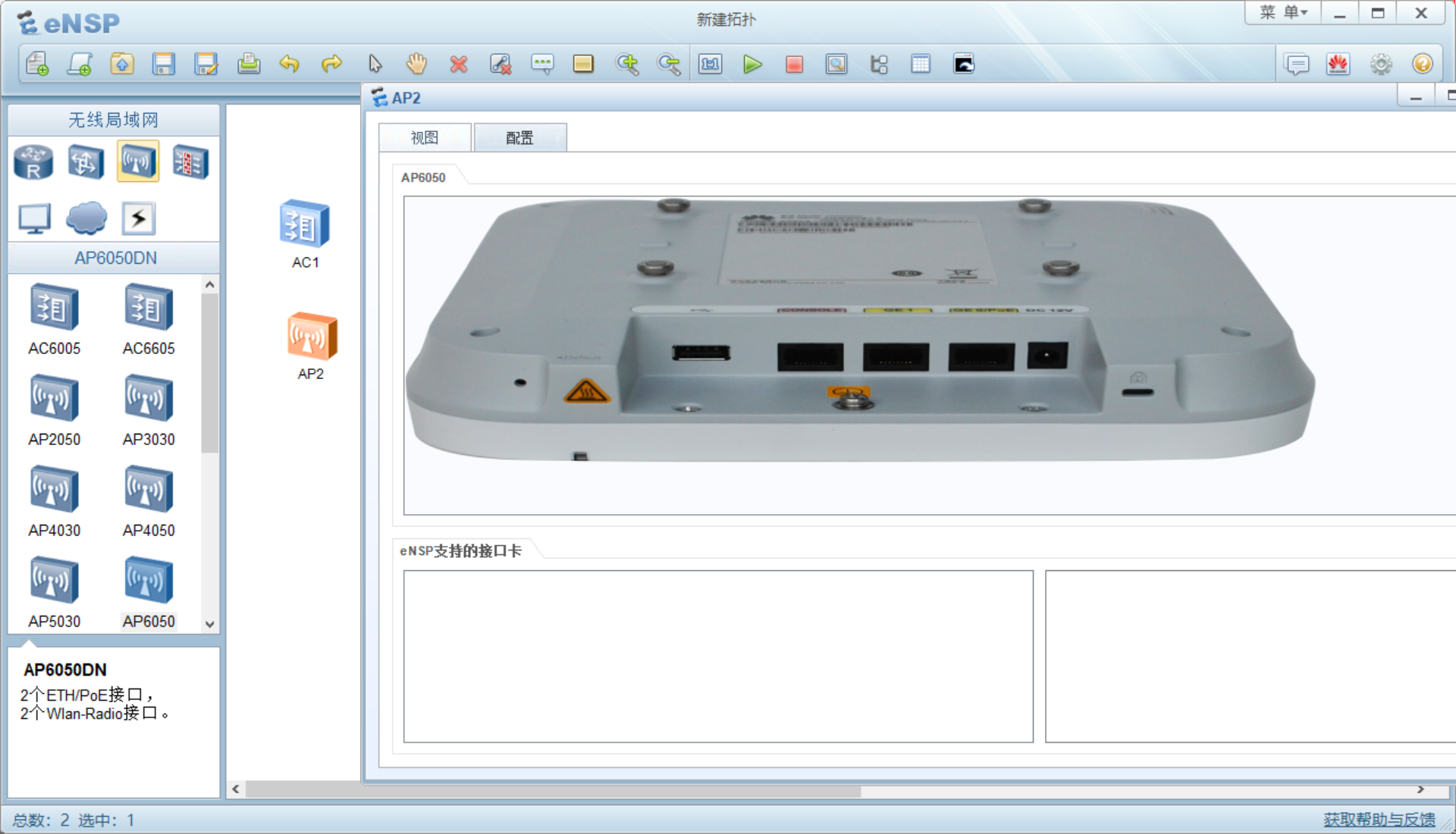
Task: Minimize the AP2 dialog window
Action: tap(1415, 97)
